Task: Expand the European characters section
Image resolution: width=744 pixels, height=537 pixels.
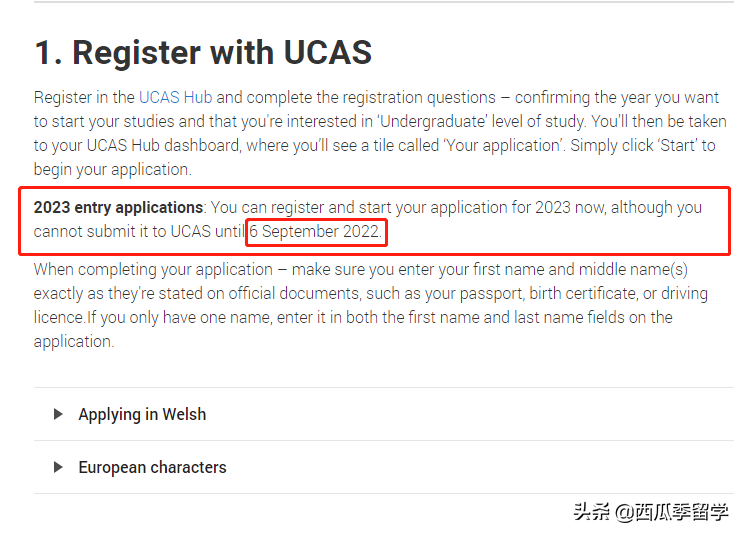Action: coord(152,467)
